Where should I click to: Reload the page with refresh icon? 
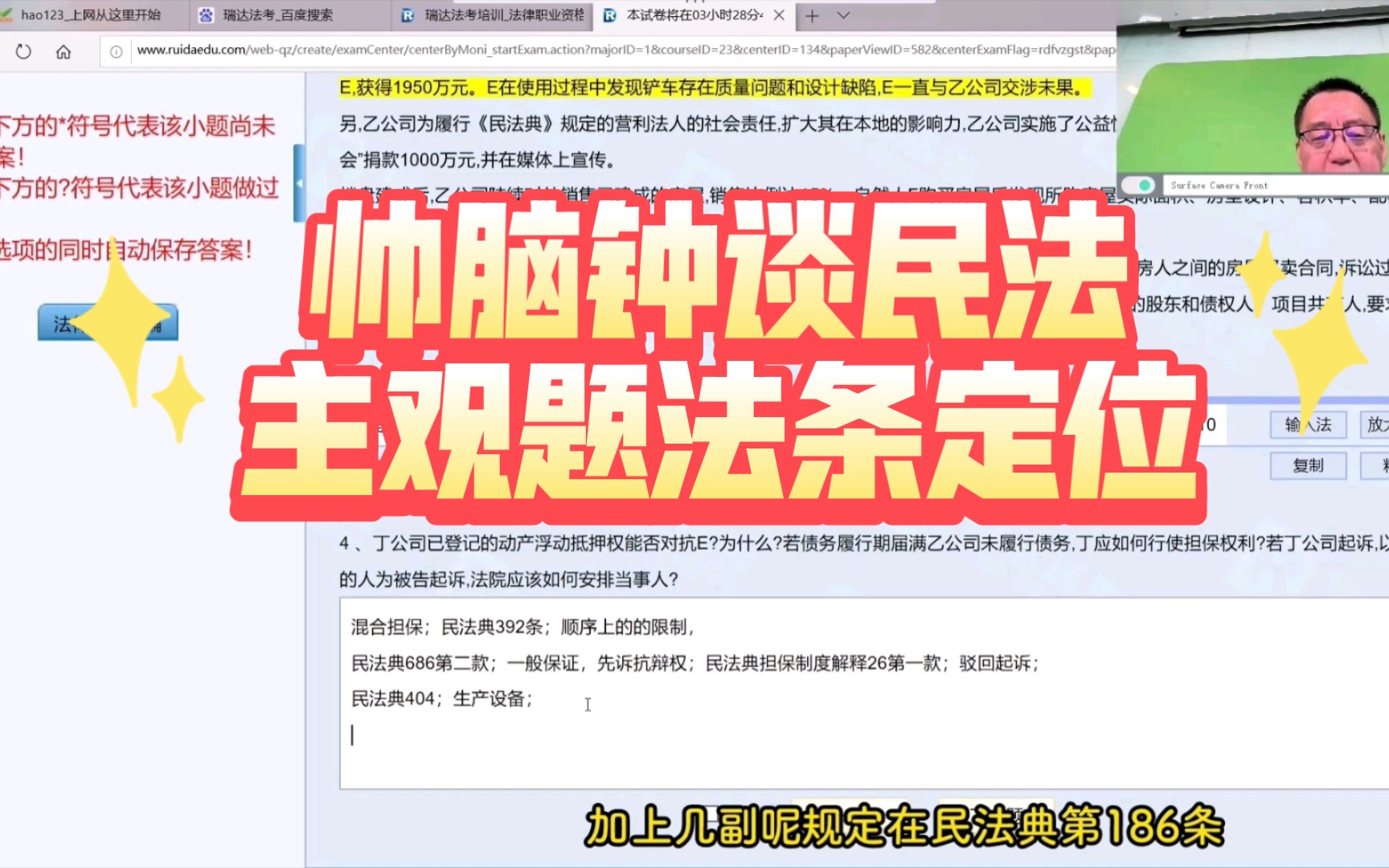point(23,51)
